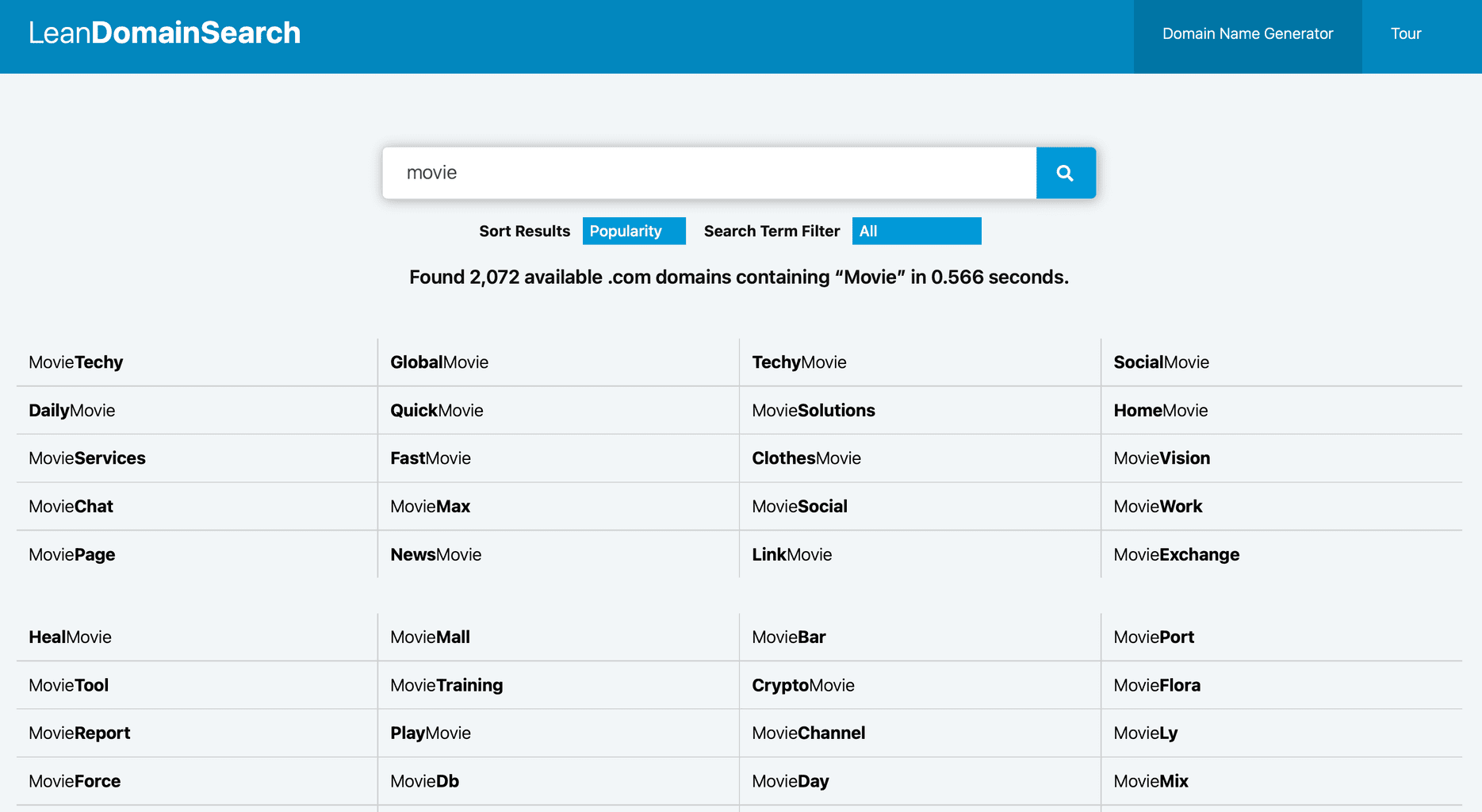Image resolution: width=1482 pixels, height=812 pixels.
Task: Open the Tour menu item
Action: pos(1406,34)
